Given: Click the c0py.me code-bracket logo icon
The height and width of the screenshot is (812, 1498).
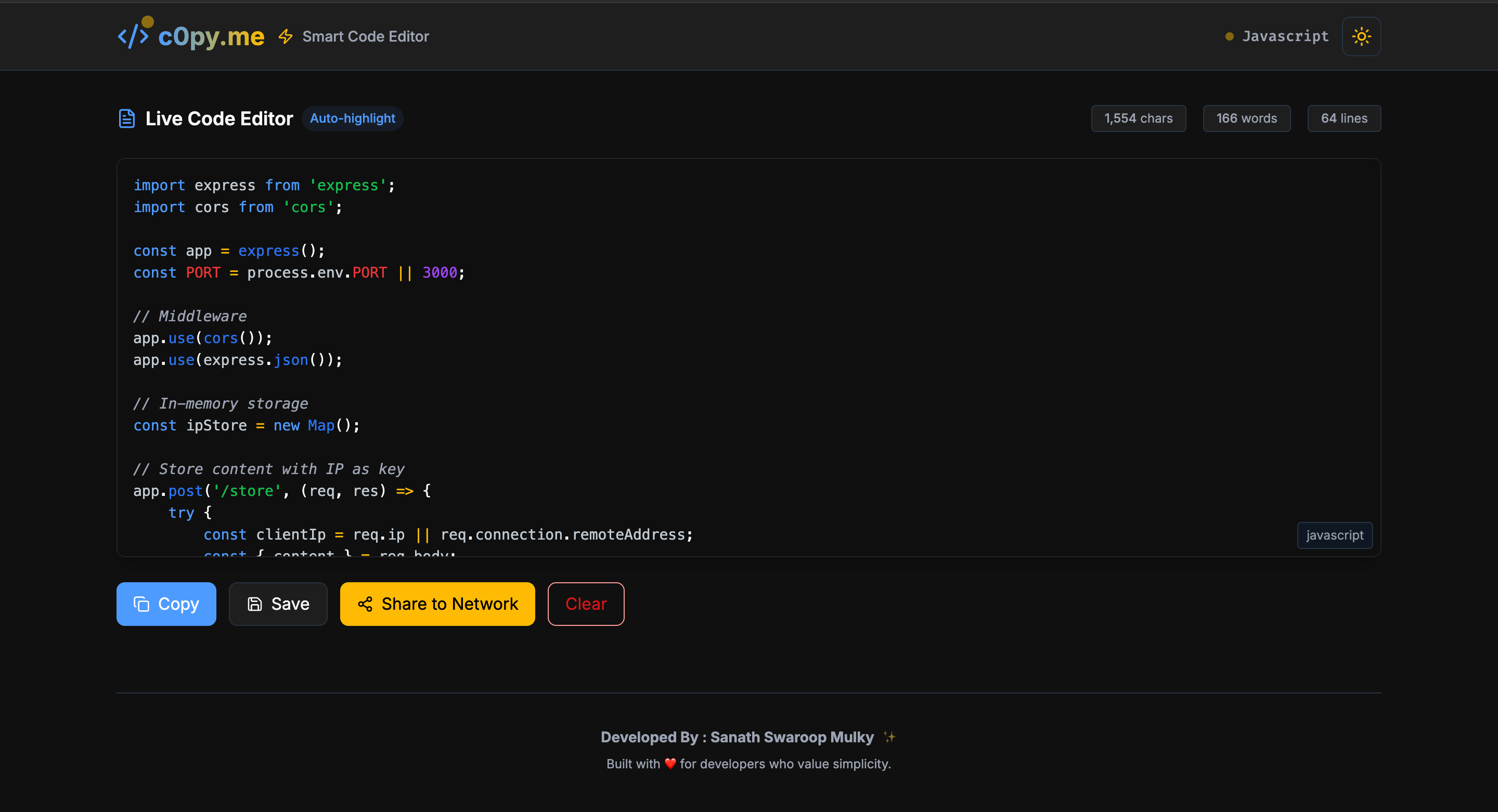Looking at the screenshot, I should click(x=133, y=36).
